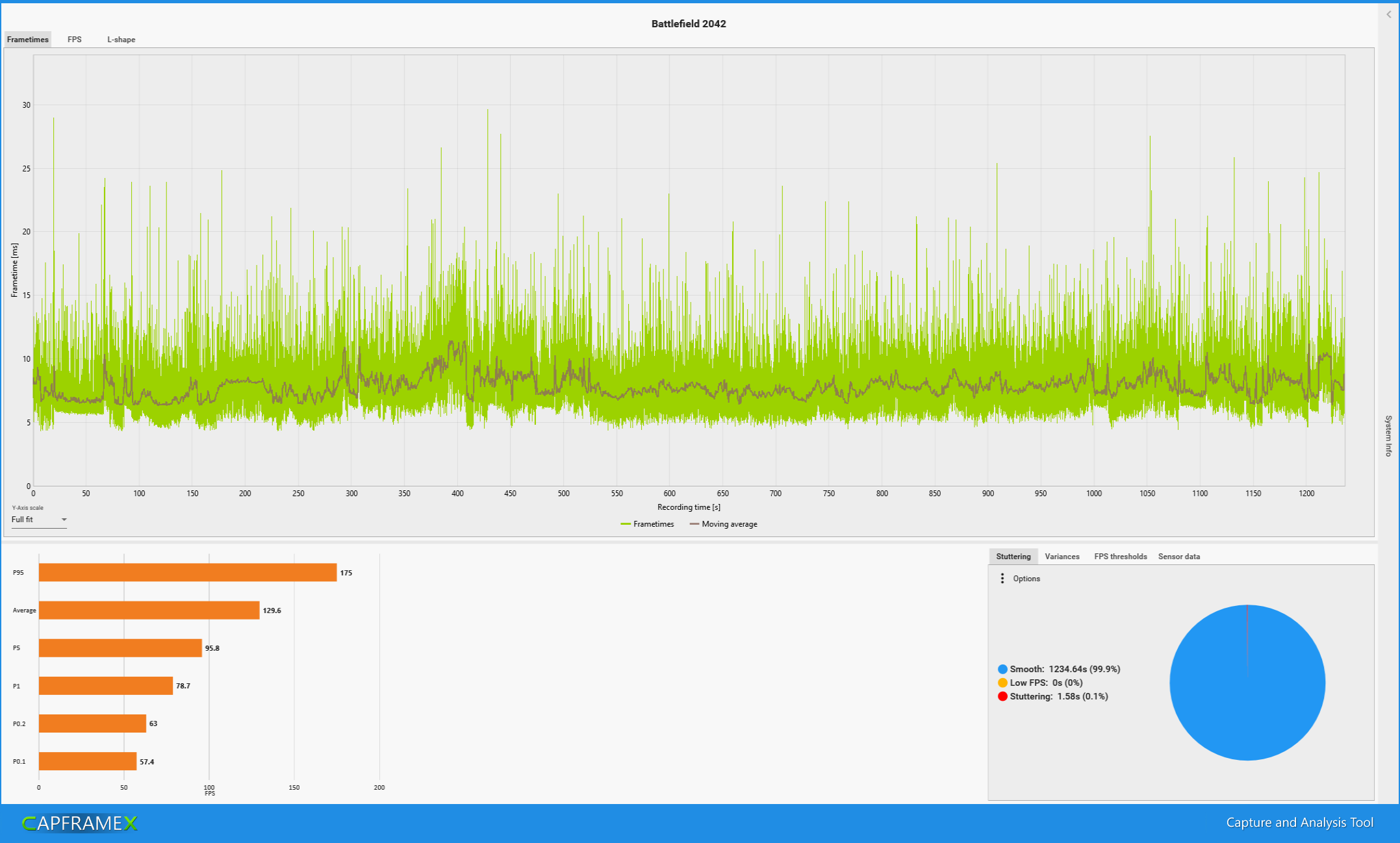Click the Moving average legend marker
Screen dimensions: 1400x843
tap(694, 524)
